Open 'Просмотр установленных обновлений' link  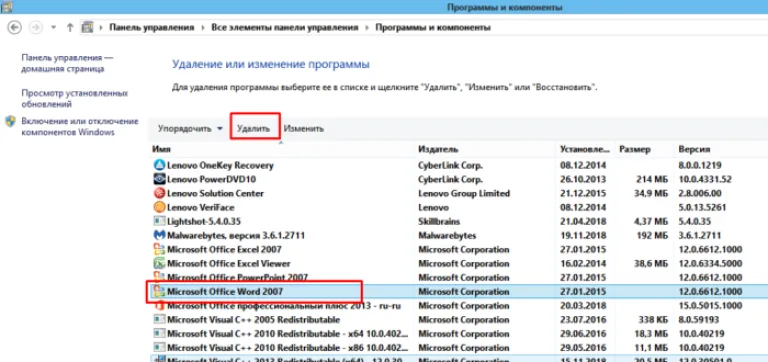tap(74, 98)
